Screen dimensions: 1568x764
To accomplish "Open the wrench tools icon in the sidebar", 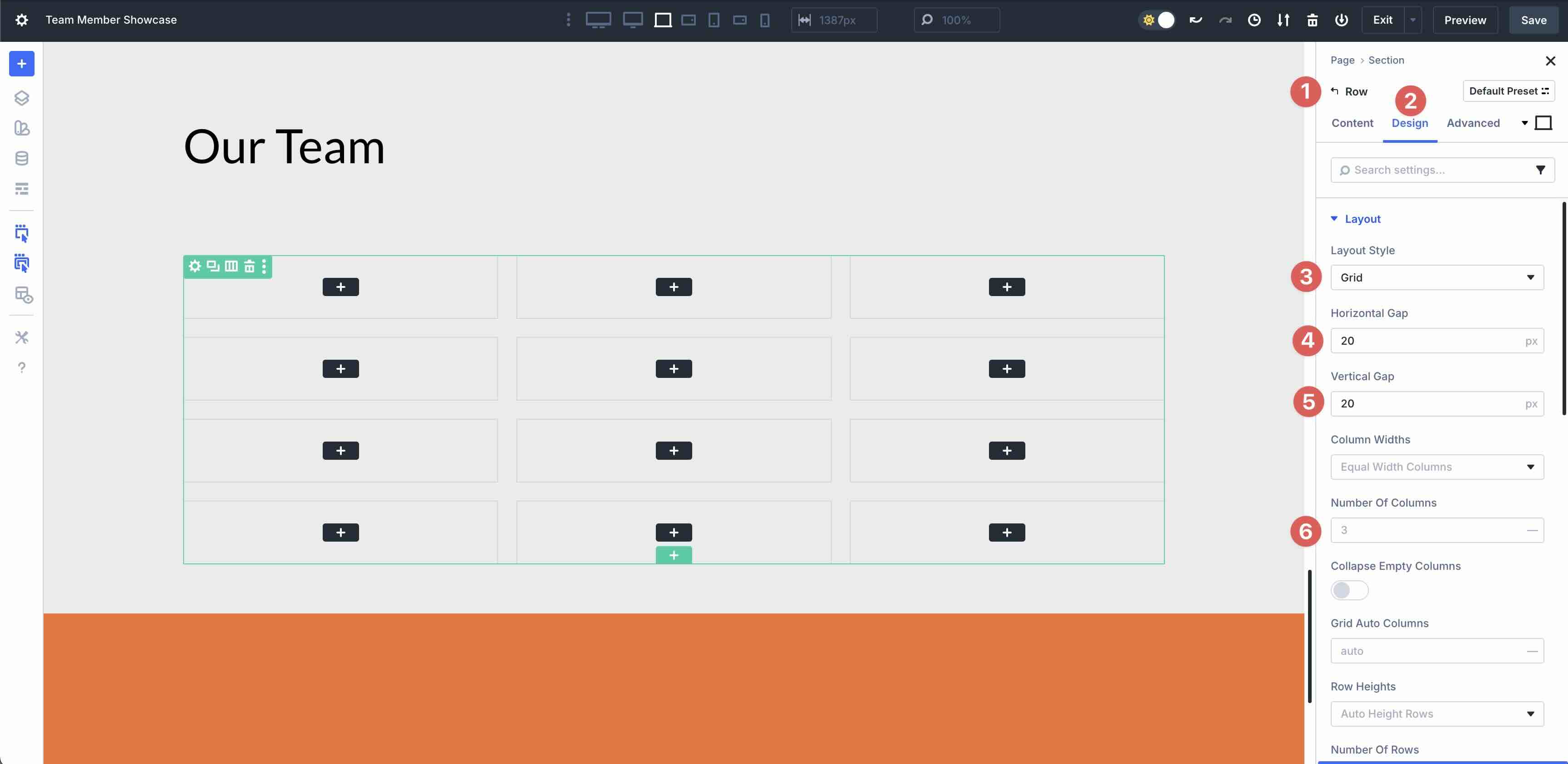I will (x=21, y=337).
